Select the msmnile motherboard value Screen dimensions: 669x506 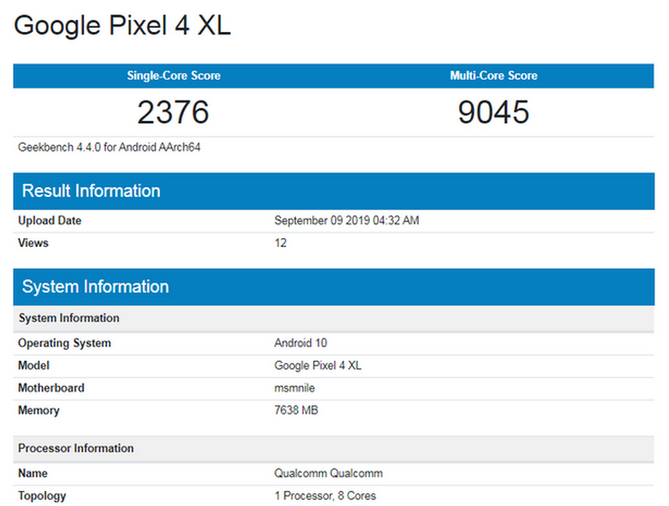[294, 388]
